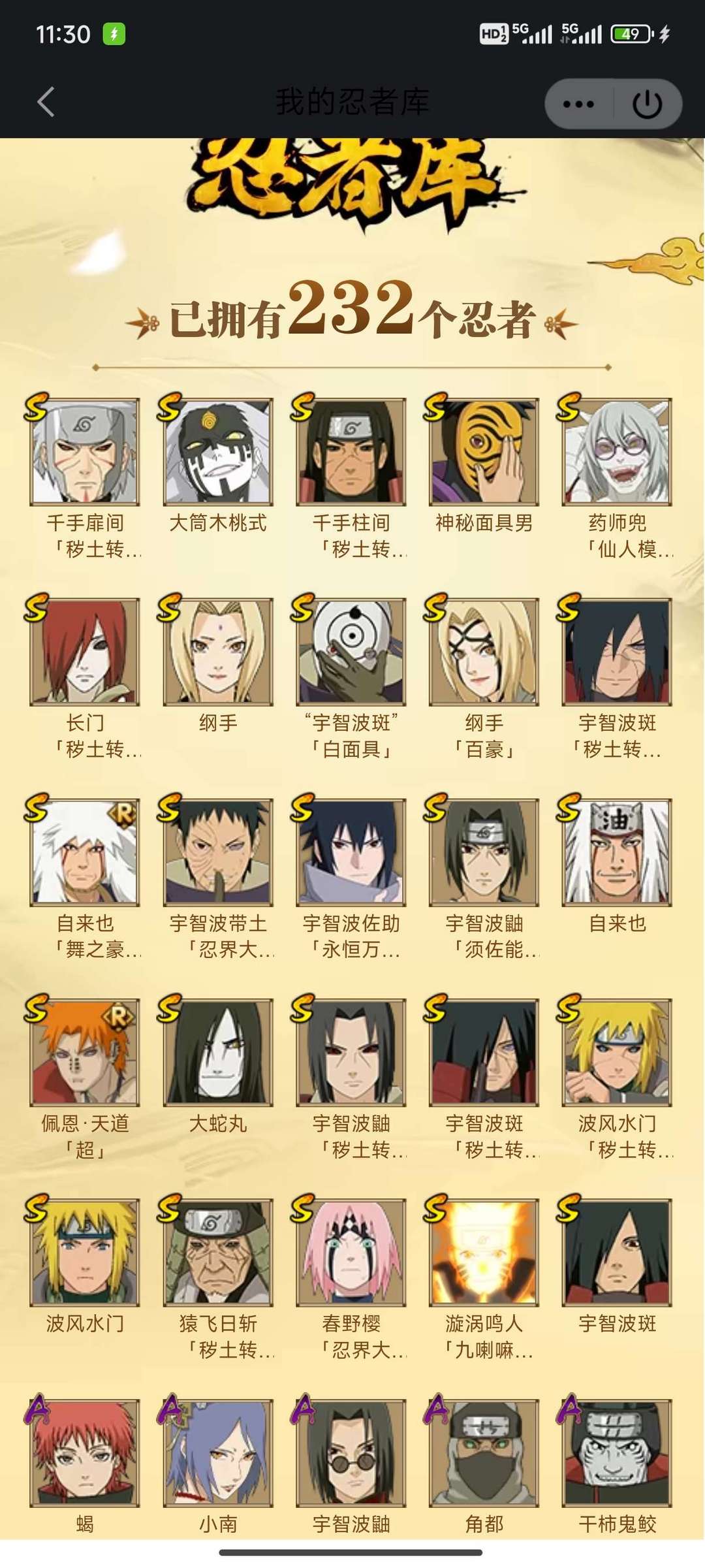Select 药师兜「仙人模…」 portrait
The height and width of the screenshot is (1568, 705).
[x=617, y=452]
